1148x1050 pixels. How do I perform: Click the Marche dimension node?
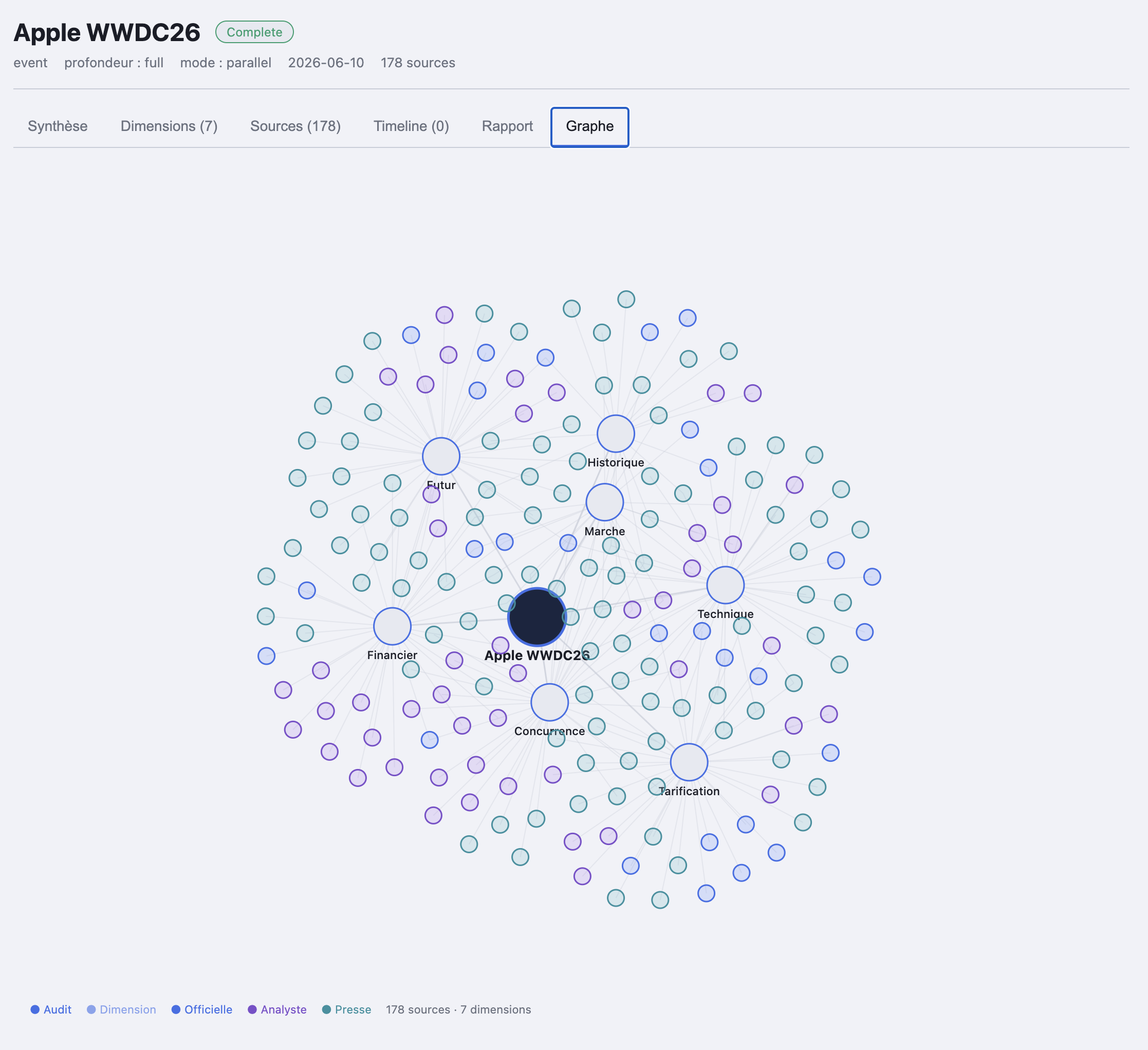604,502
